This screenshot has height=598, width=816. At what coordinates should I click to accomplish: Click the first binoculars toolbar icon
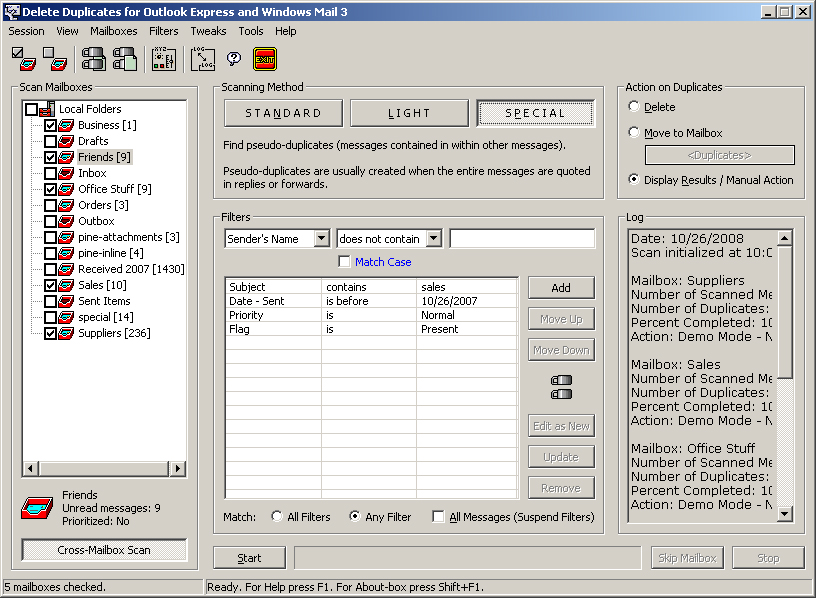(x=93, y=60)
